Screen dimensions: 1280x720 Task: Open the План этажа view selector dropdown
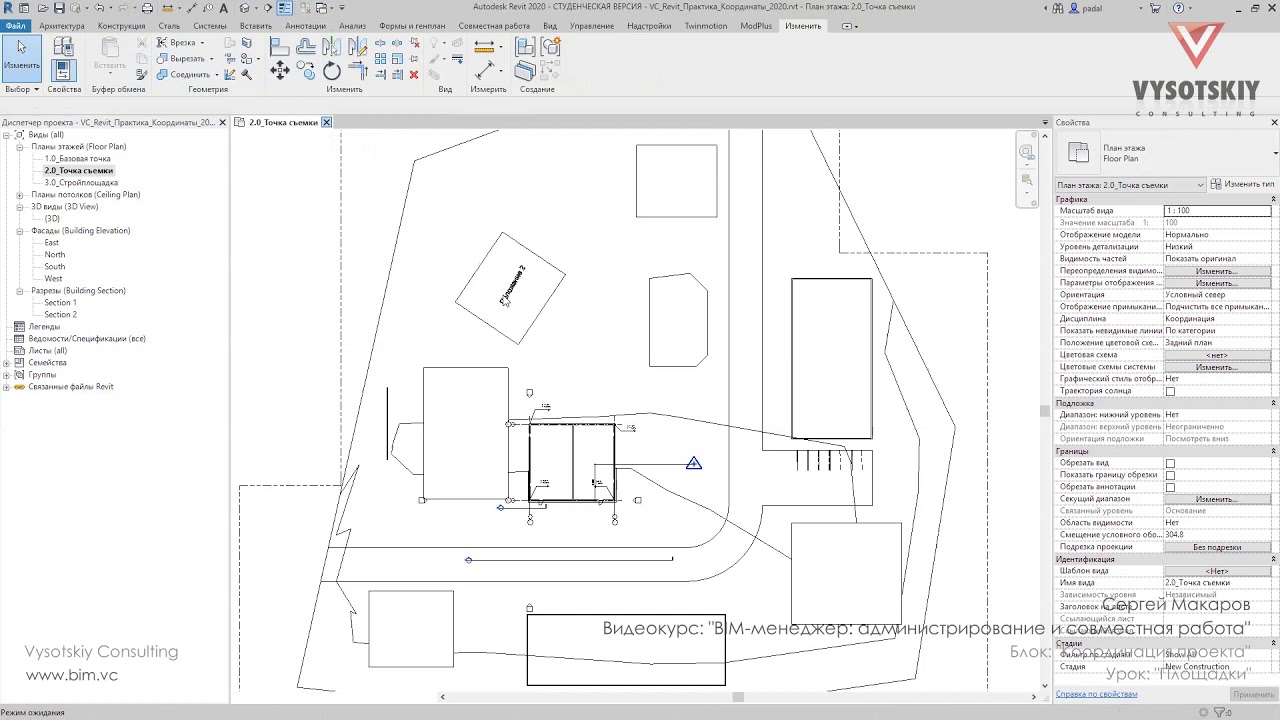click(x=1131, y=185)
